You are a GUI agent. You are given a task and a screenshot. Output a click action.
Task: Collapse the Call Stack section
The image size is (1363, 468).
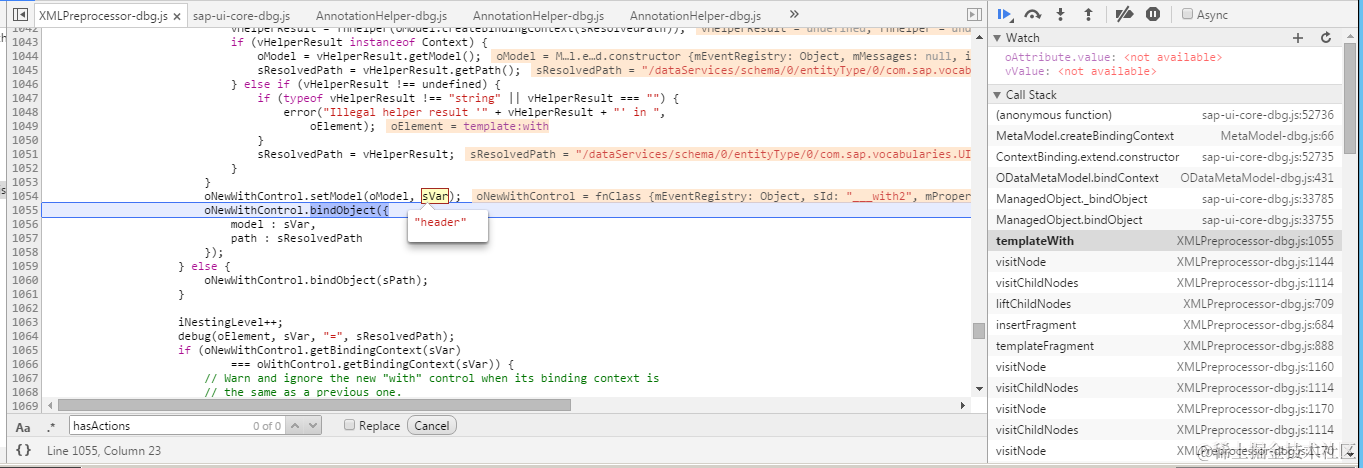tap(998, 95)
